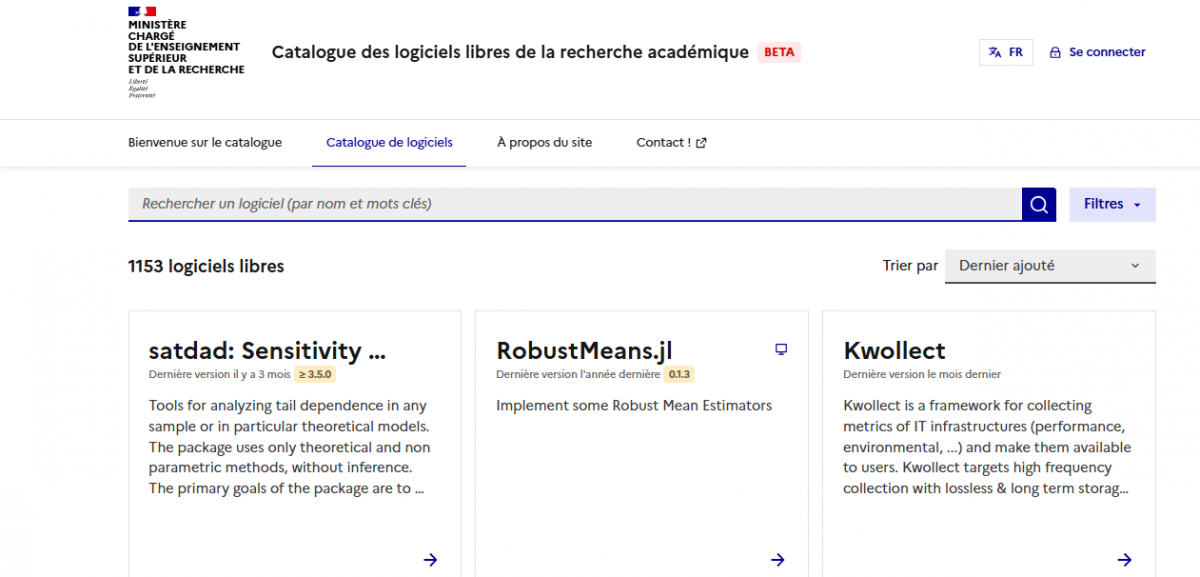Click the translate icon next to FR
The width and height of the screenshot is (1200, 577).
point(996,51)
